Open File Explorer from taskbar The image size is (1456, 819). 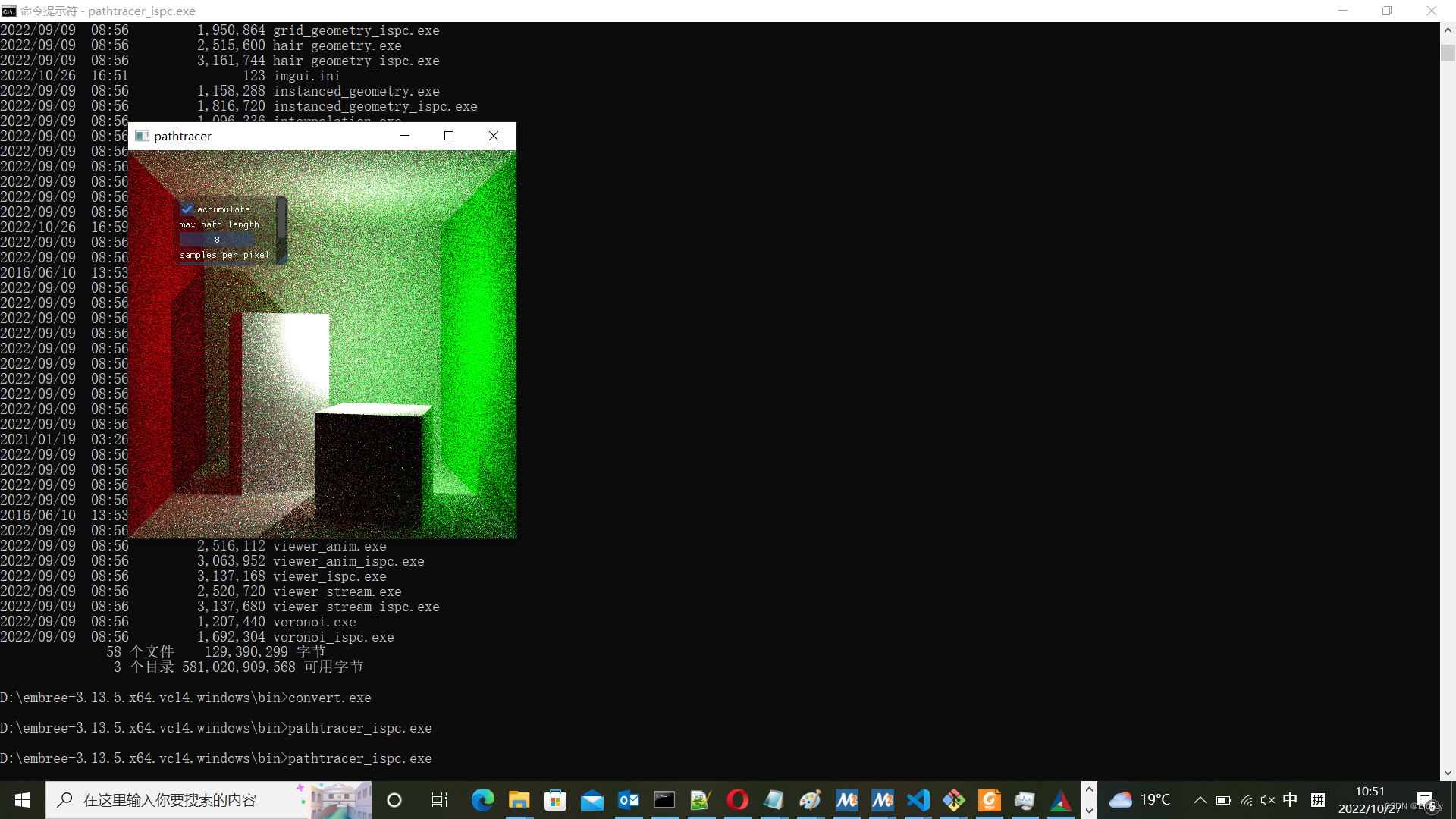[519, 800]
